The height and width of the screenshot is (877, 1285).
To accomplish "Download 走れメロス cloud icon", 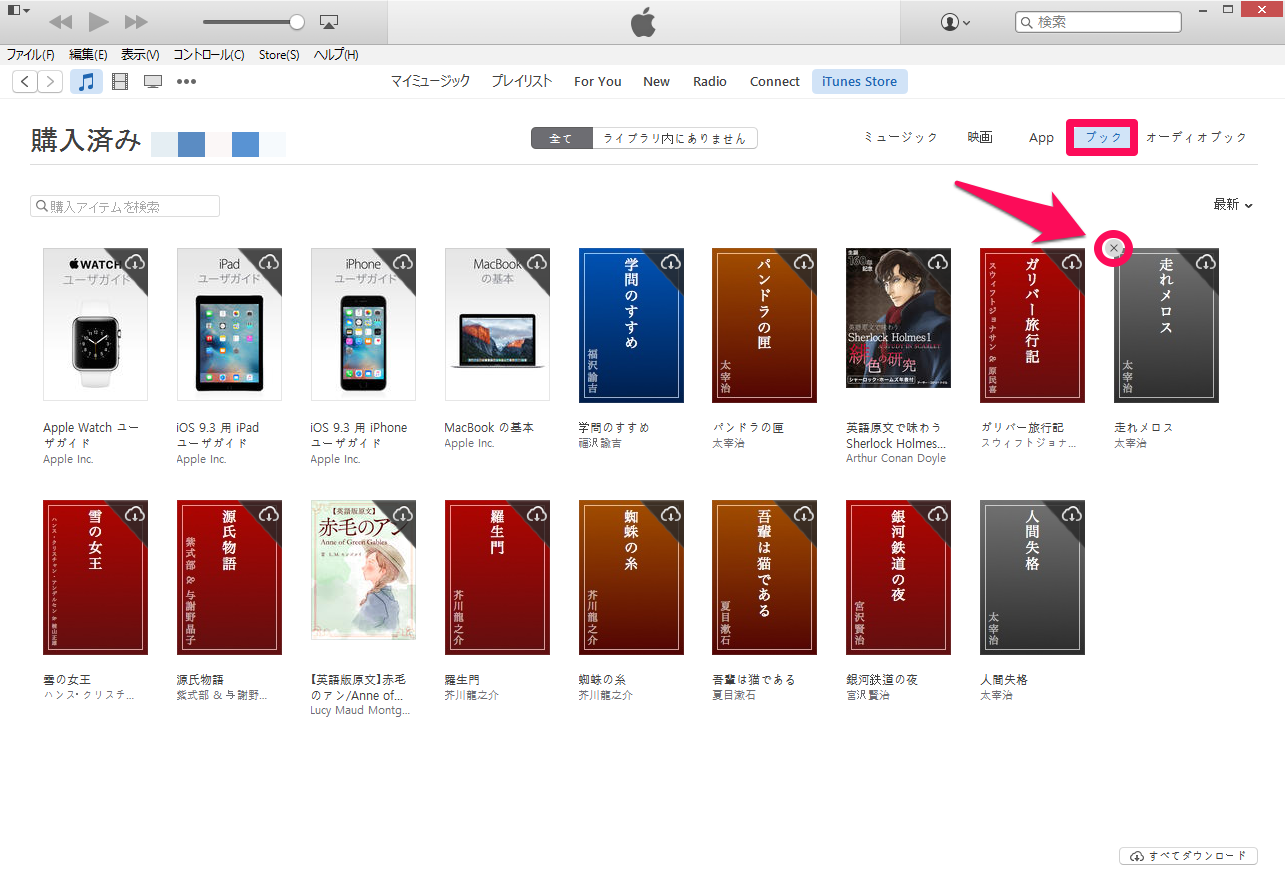I will click(x=1206, y=262).
